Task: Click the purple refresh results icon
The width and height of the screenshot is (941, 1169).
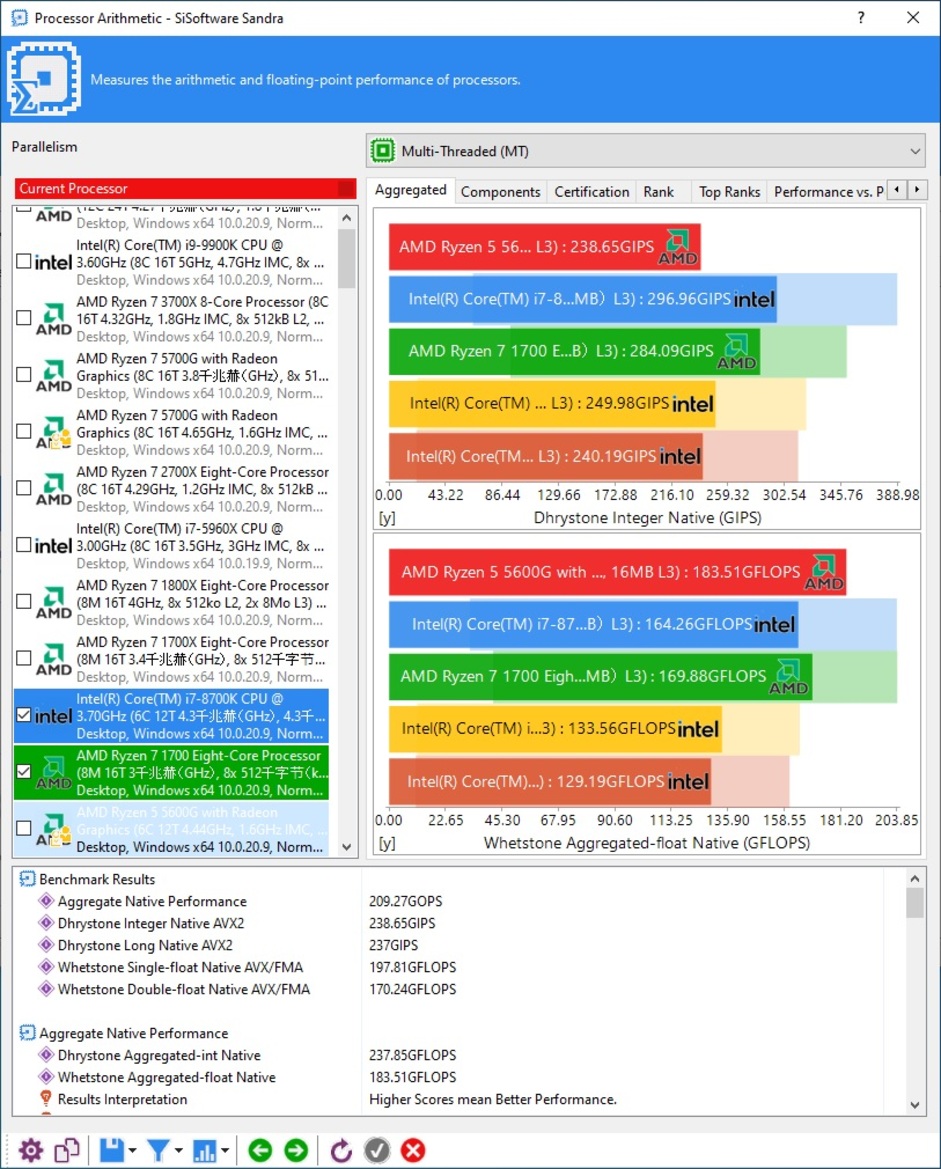Action: pyautogui.click(x=341, y=1150)
